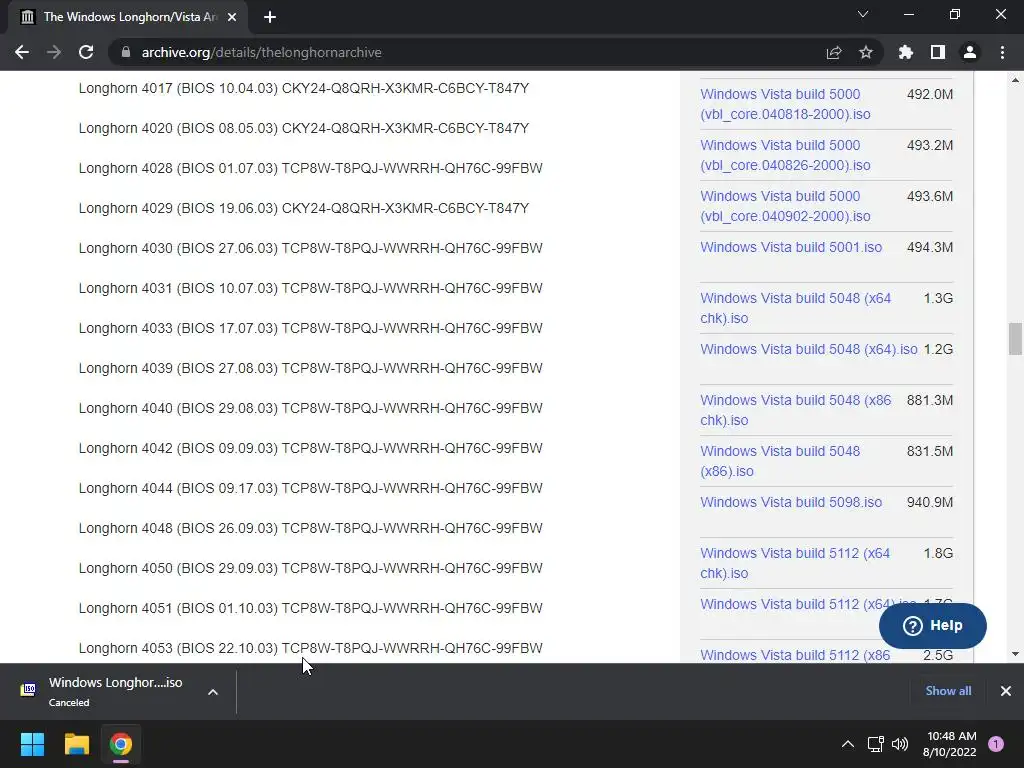Open File Explorer from taskbar
Viewport: 1024px width, 768px height.
click(76, 744)
